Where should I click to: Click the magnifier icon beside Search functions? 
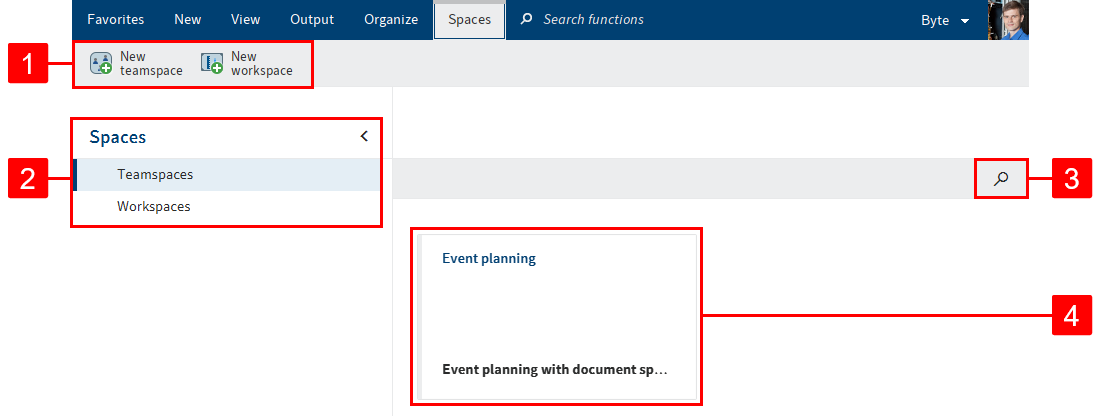coord(527,20)
